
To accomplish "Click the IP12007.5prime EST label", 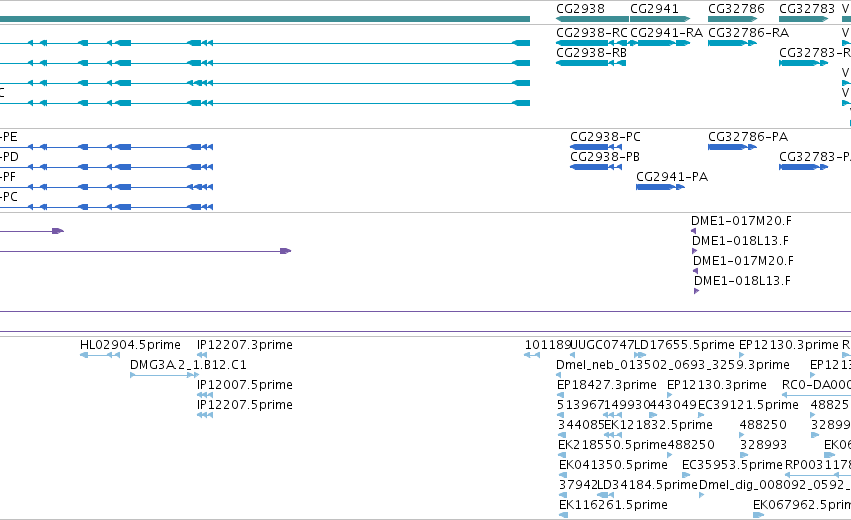I will point(245,385).
